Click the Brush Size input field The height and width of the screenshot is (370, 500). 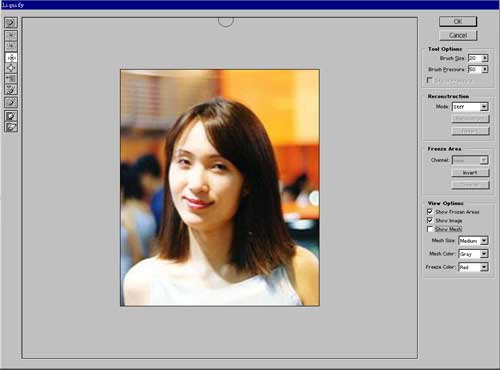click(x=475, y=58)
